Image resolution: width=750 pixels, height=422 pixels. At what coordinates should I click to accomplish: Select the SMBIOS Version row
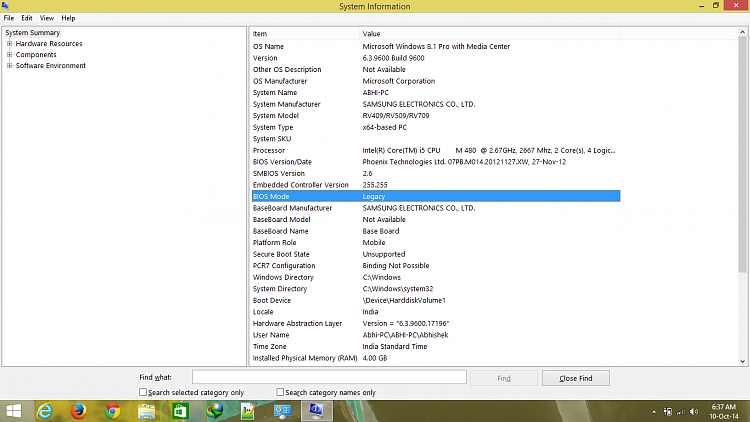pos(436,173)
